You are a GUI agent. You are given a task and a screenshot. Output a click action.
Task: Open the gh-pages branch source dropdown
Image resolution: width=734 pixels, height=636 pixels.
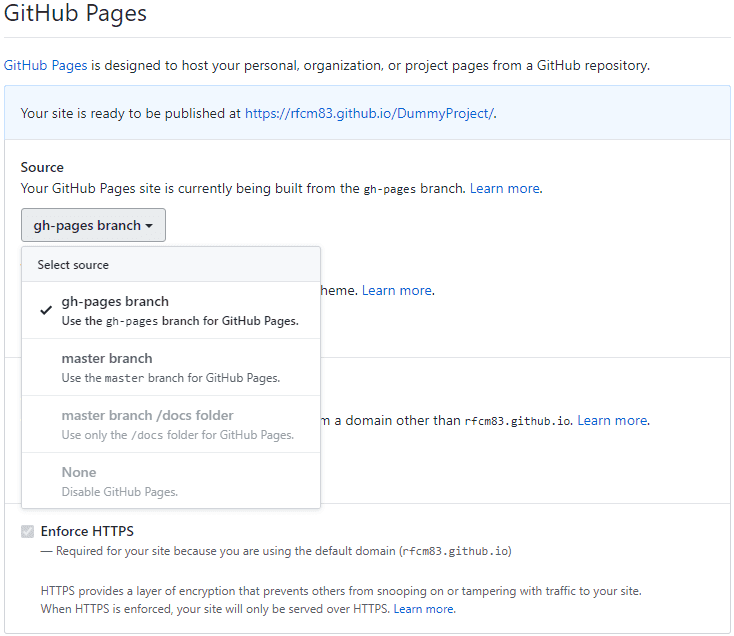click(x=93, y=225)
